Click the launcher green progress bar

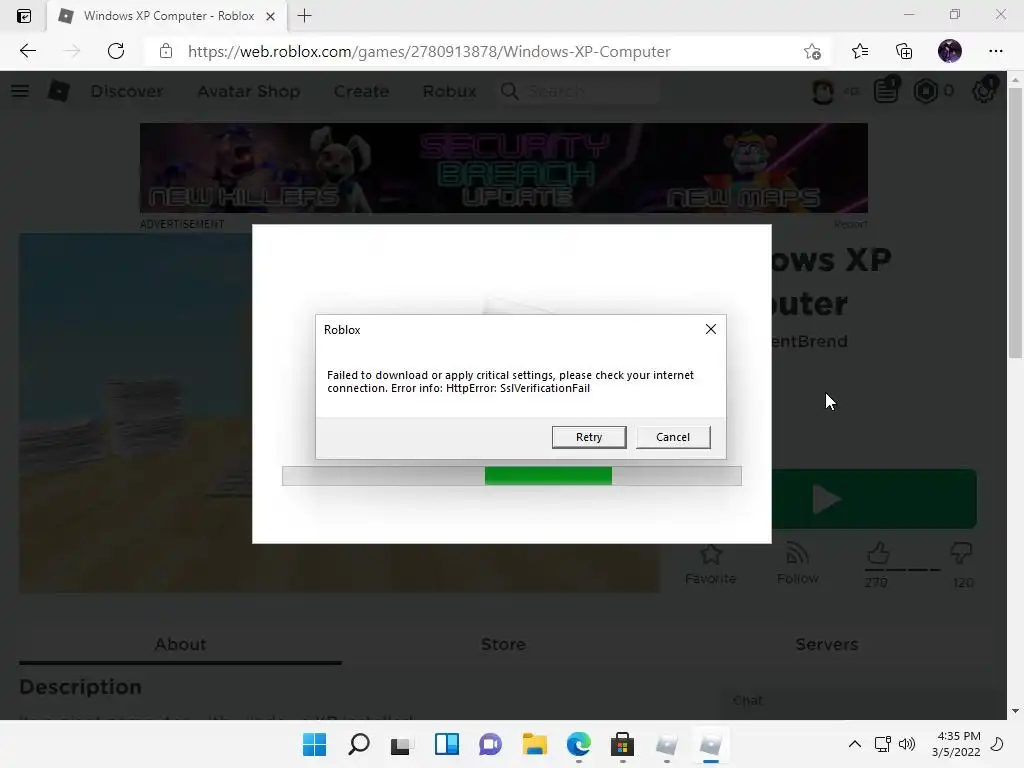tap(548, 475)
